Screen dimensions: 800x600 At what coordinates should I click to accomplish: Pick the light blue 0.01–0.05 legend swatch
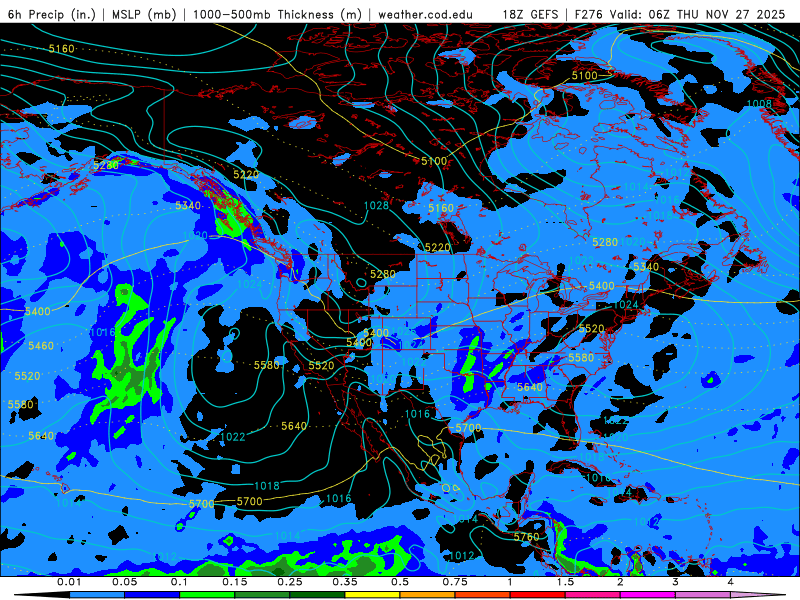[97, 595]
